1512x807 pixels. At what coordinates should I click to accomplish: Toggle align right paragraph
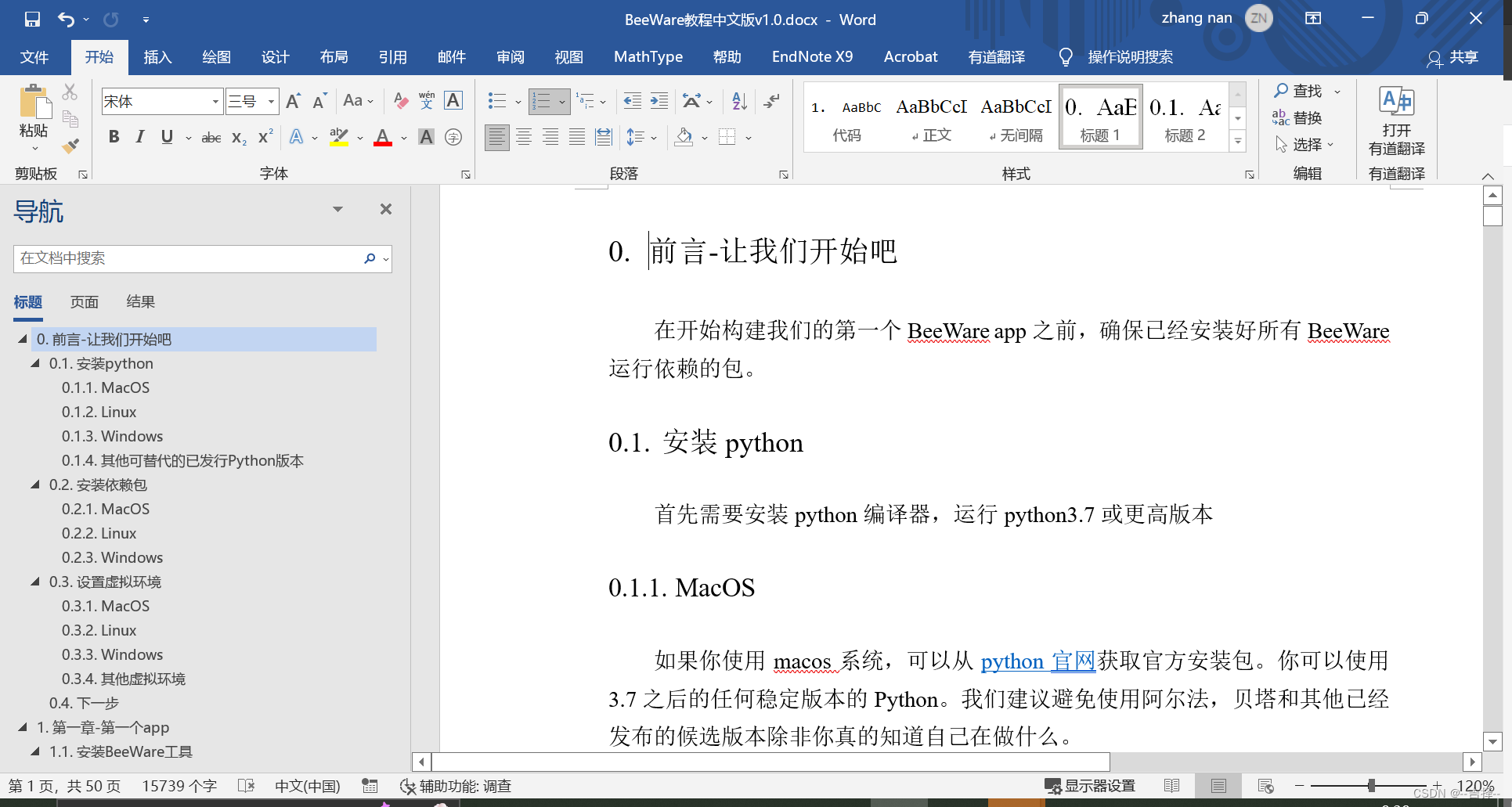[x=550, y=138]
